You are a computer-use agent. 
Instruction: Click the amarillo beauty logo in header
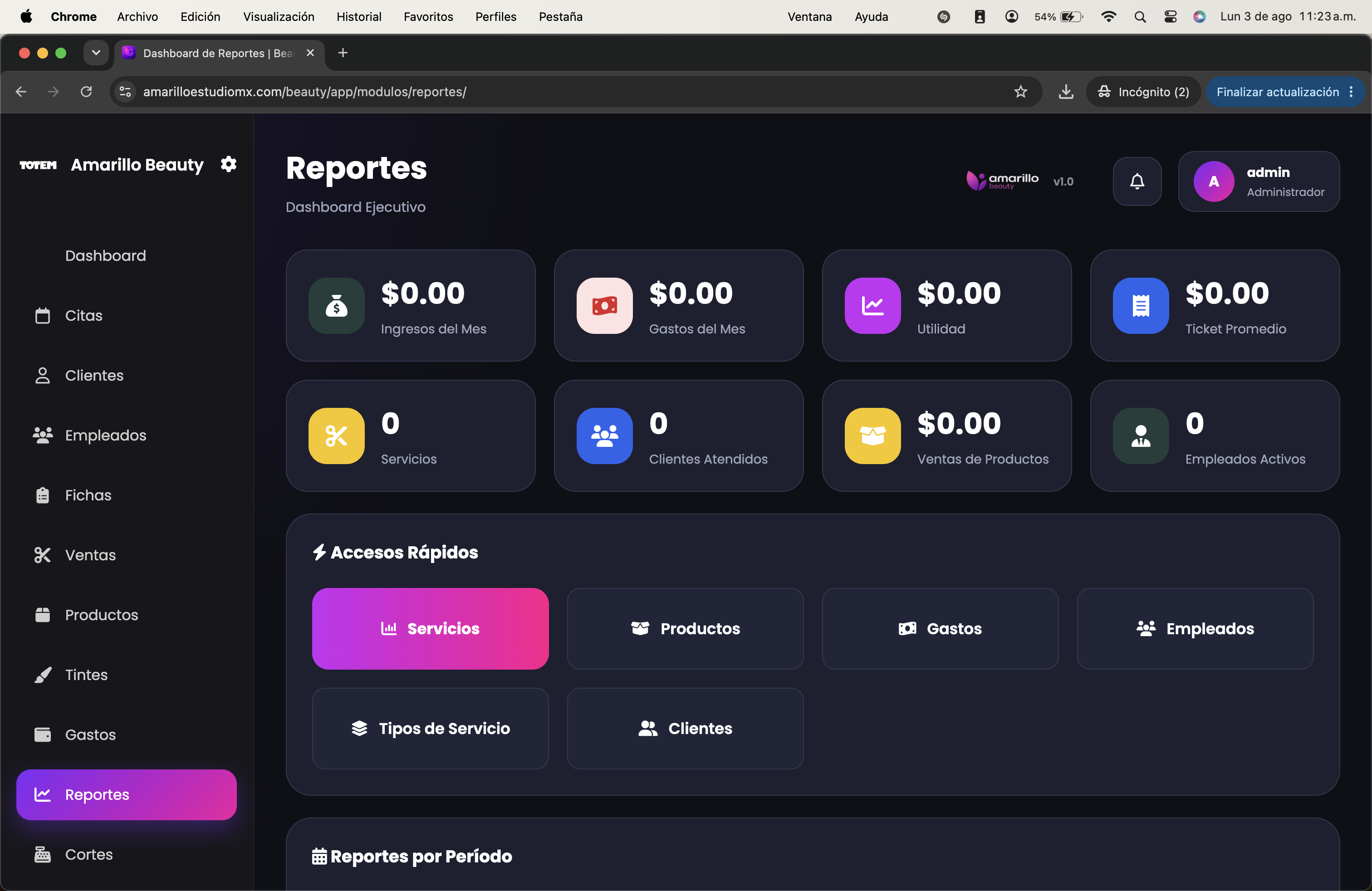[1003, 181]
